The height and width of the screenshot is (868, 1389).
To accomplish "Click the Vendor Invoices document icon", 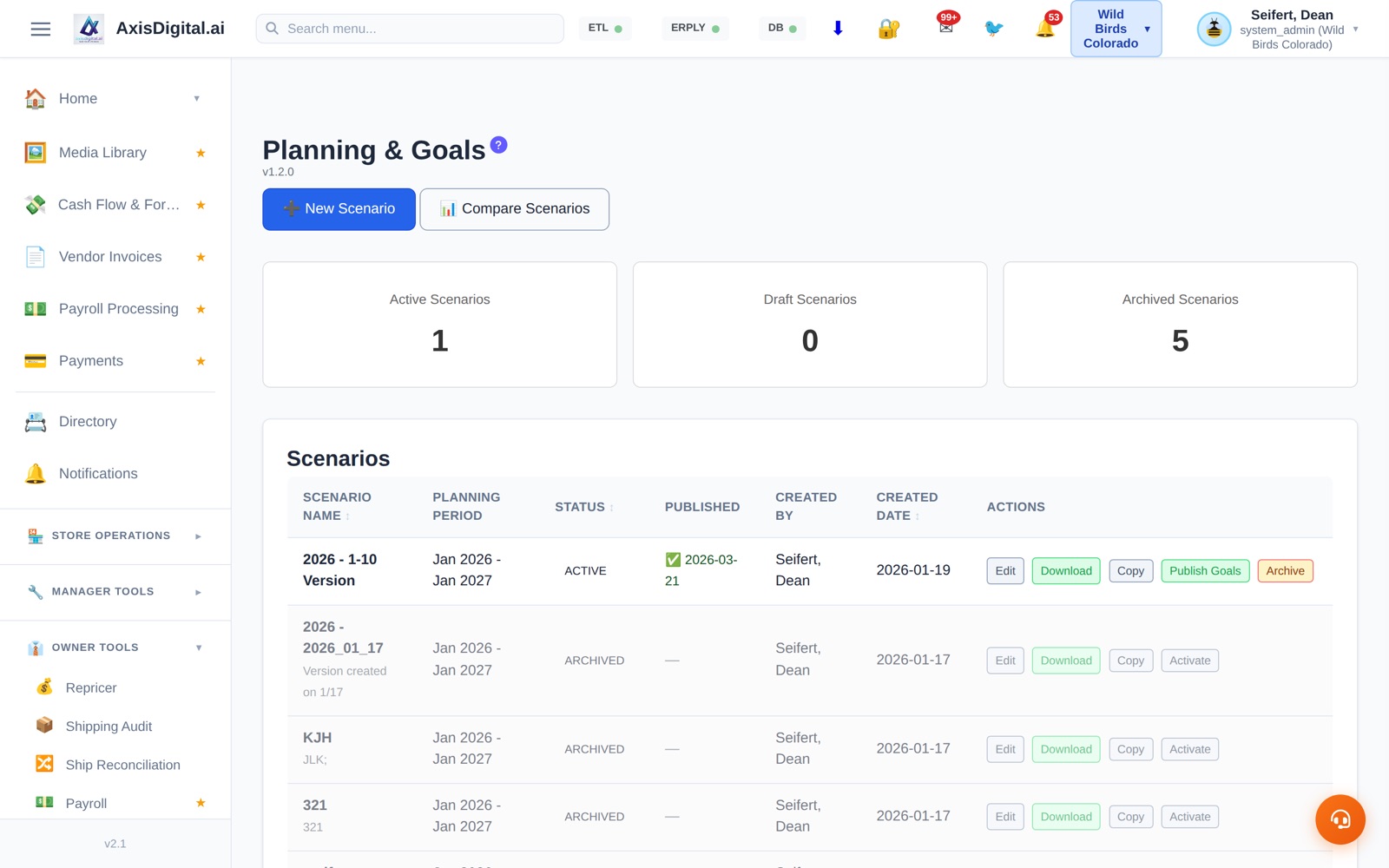I will pos(36,257).
